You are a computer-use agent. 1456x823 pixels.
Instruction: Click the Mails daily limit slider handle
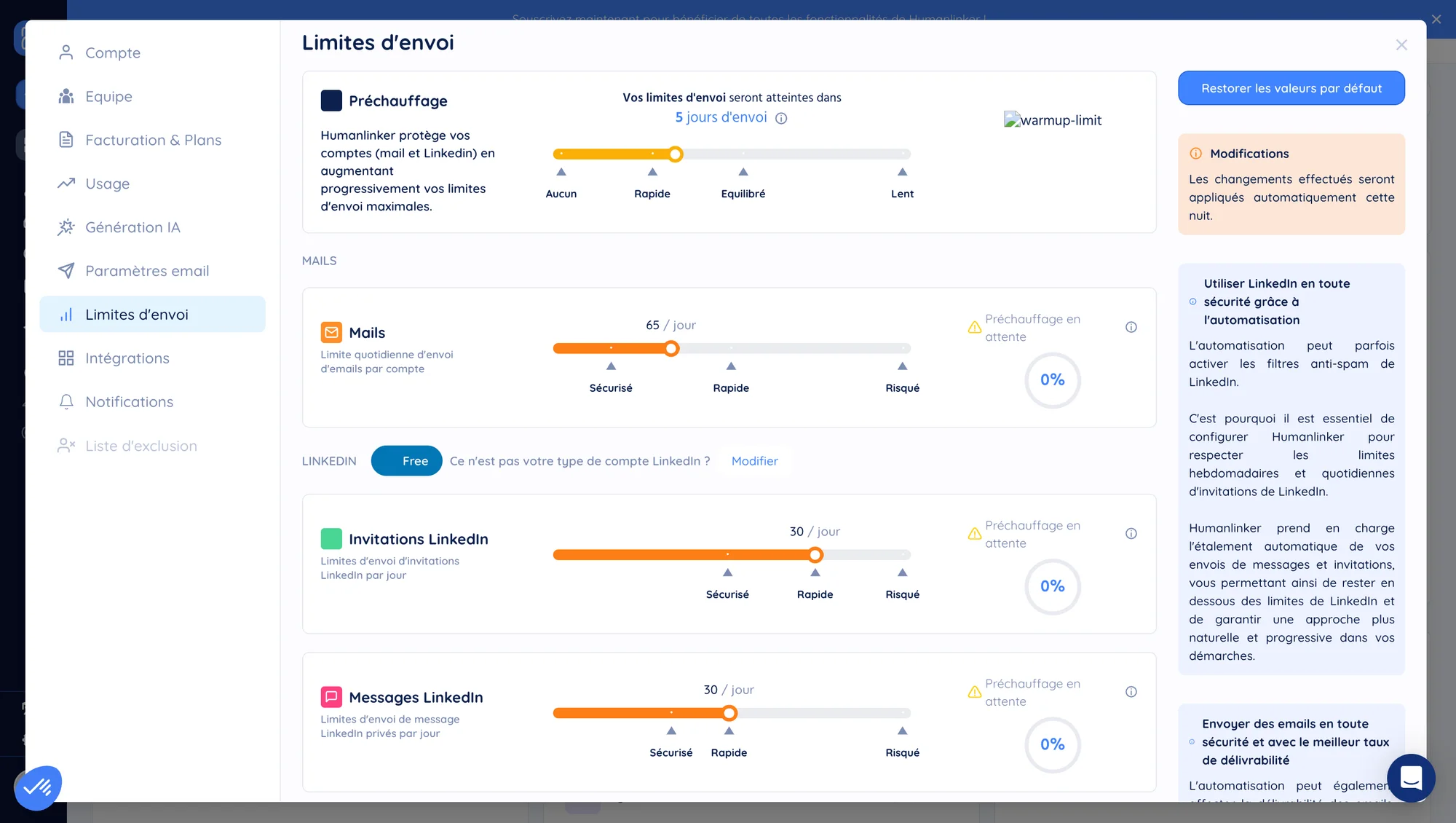coord(672,349)
